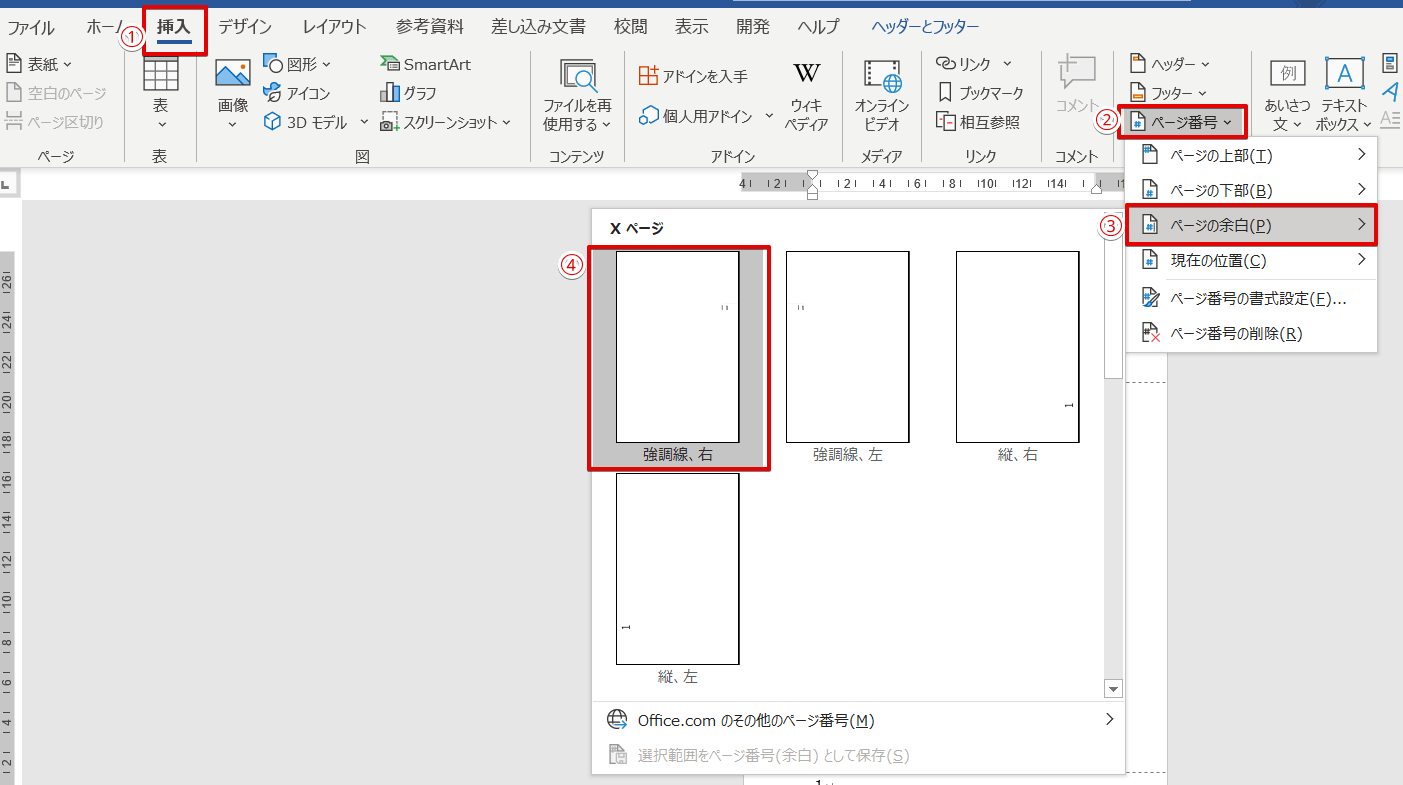The width and height of the screenshot is (1403, 785).
Task: Select 縦、左 page number thumbnail
Action: tap(677, 579)
